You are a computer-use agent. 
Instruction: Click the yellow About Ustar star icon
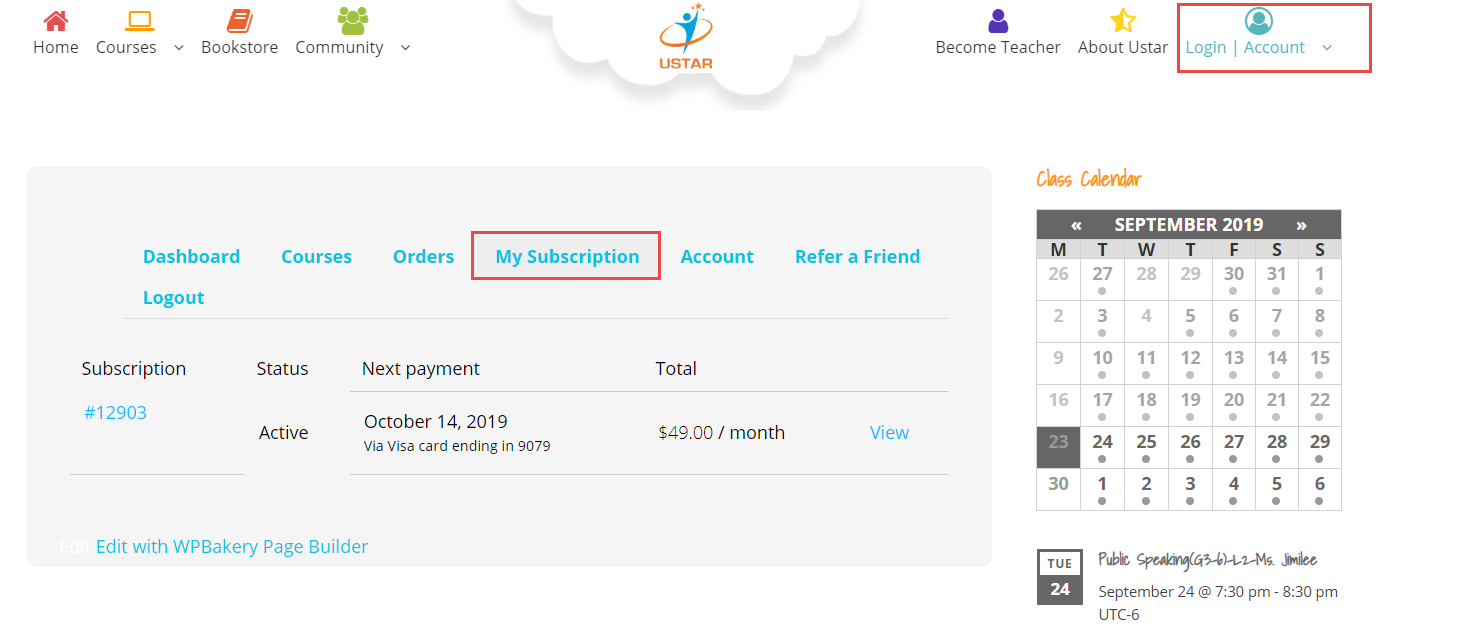click(x=1123, y=20)
